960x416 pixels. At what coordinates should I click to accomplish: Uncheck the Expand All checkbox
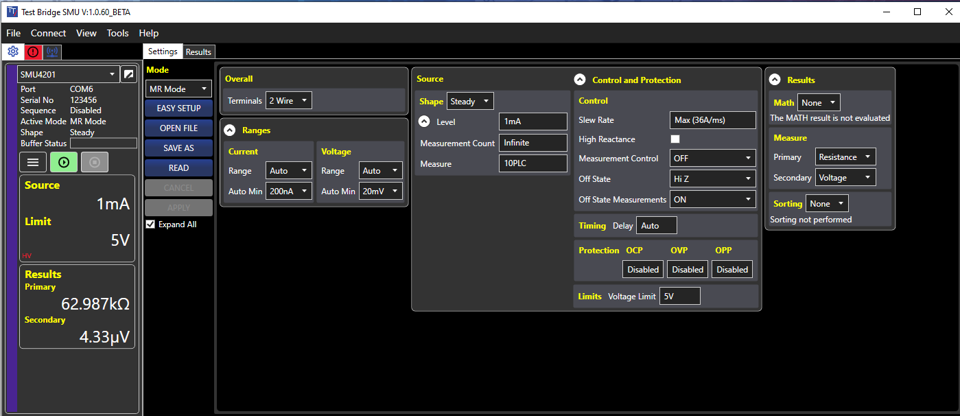pos(151,224)
